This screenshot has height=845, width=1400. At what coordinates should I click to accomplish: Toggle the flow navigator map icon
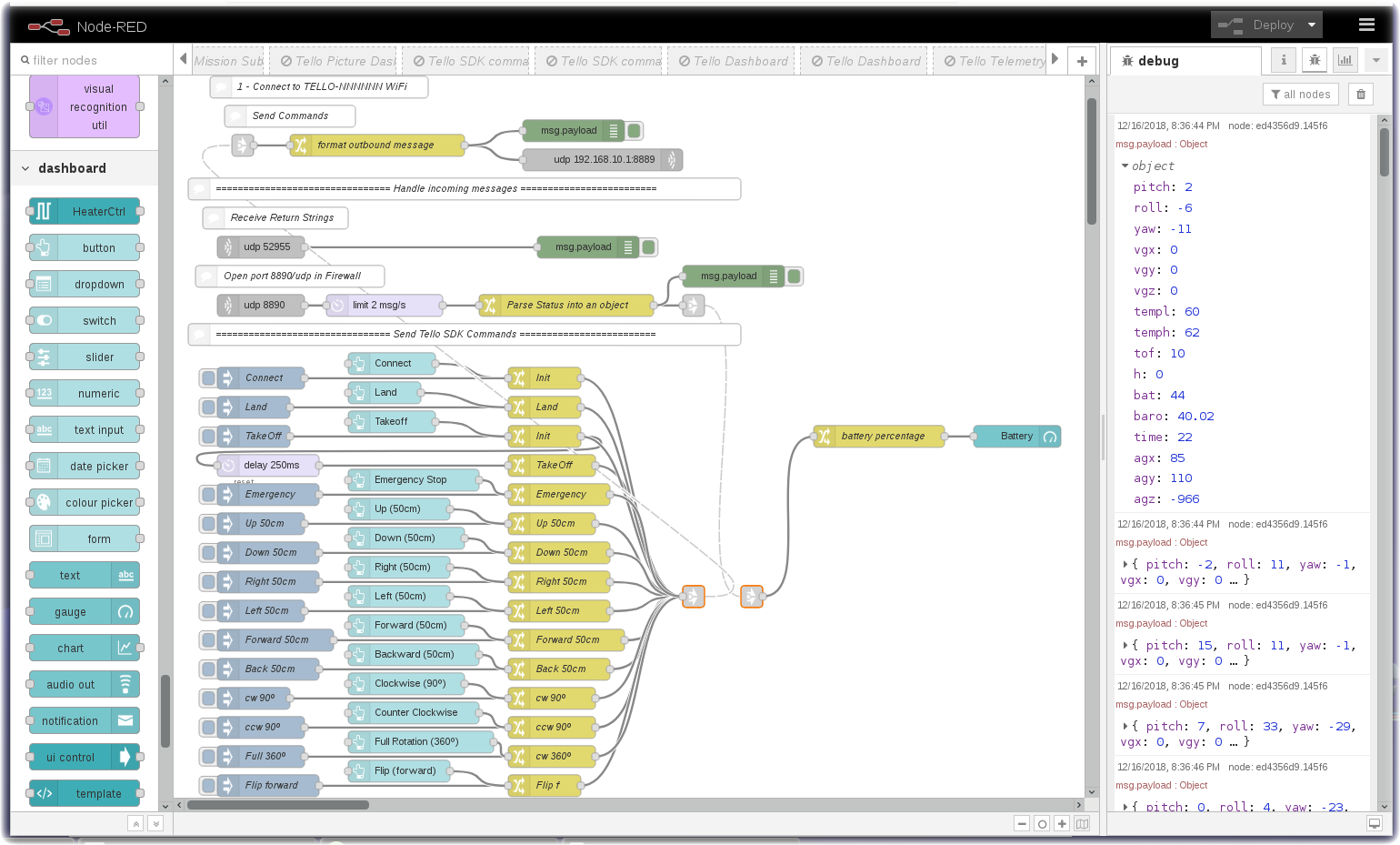click(1082, 823)
